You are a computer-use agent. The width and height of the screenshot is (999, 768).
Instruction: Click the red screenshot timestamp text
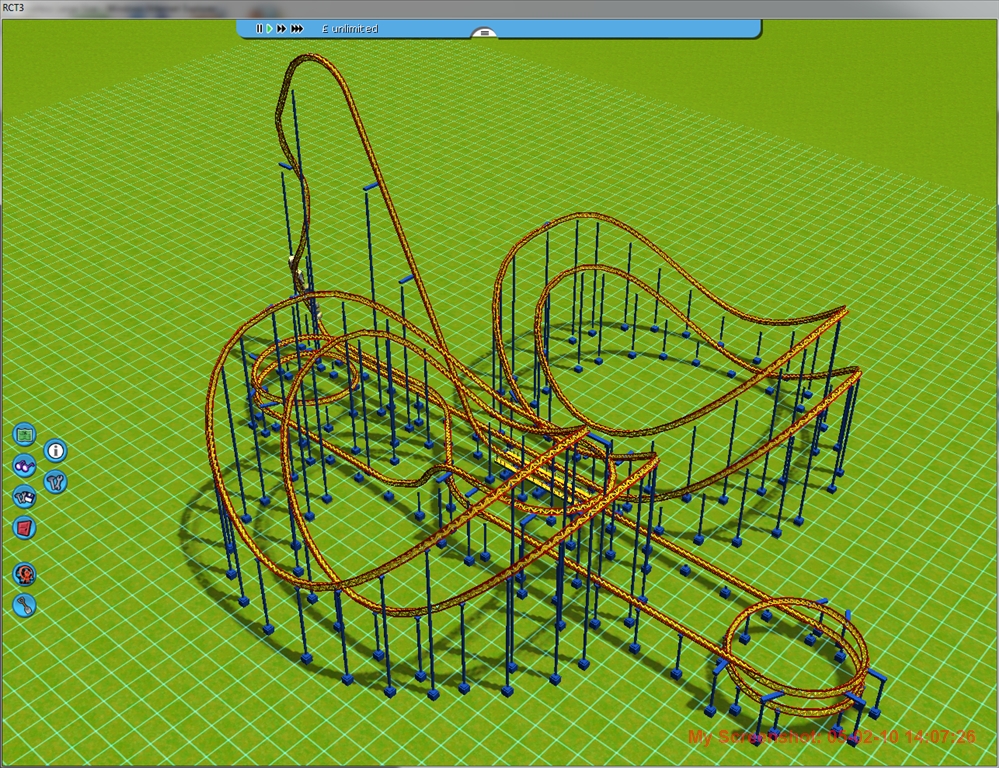(x=831, y=737)
